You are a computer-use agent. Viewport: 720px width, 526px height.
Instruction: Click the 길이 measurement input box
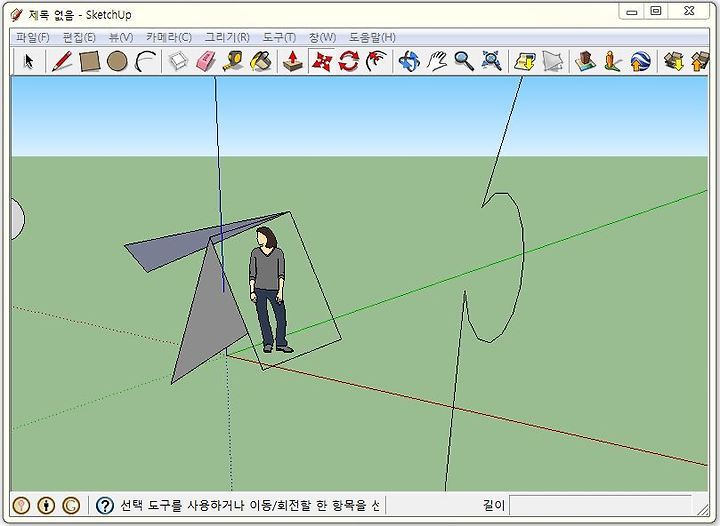coord(601,505)
